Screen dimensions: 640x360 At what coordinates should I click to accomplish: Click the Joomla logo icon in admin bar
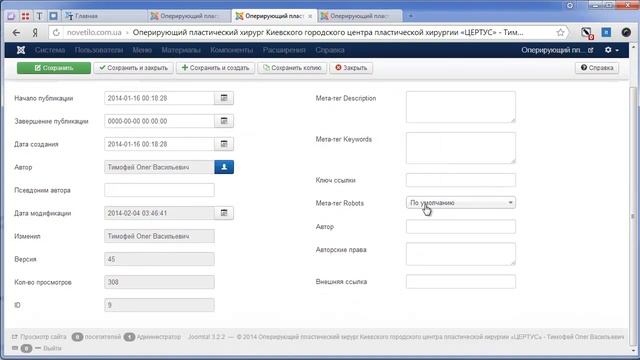[21, 50]
